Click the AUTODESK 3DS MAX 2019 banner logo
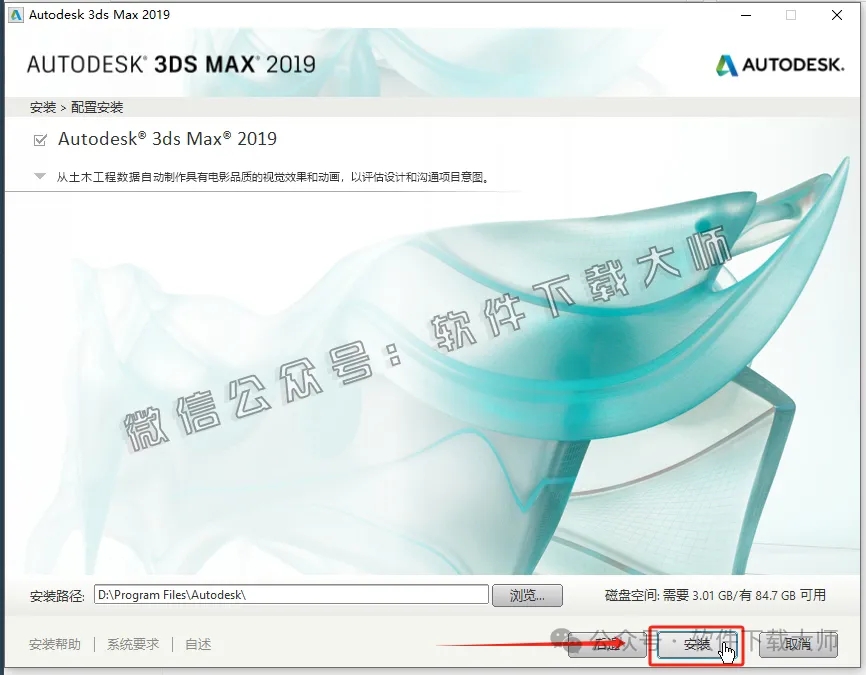This screenshot has height=675, width=866. (x=168, y=62)
